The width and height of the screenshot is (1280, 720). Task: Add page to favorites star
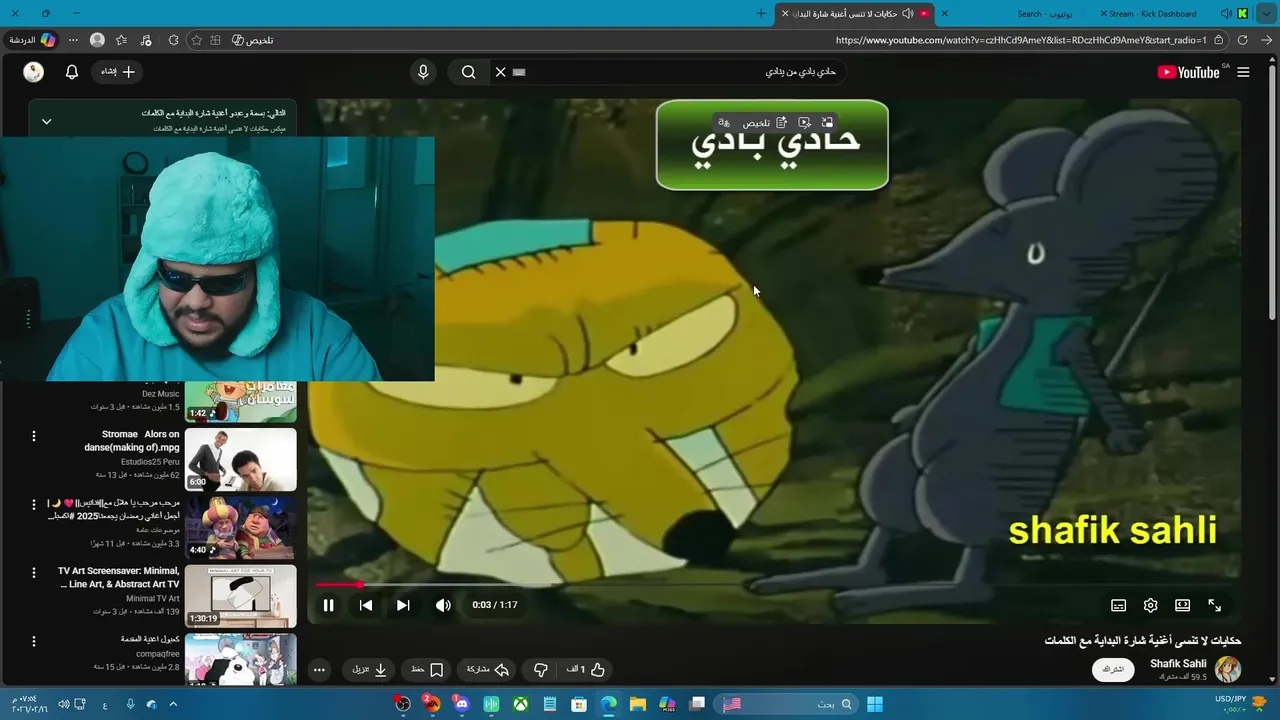tap(197, 40)
